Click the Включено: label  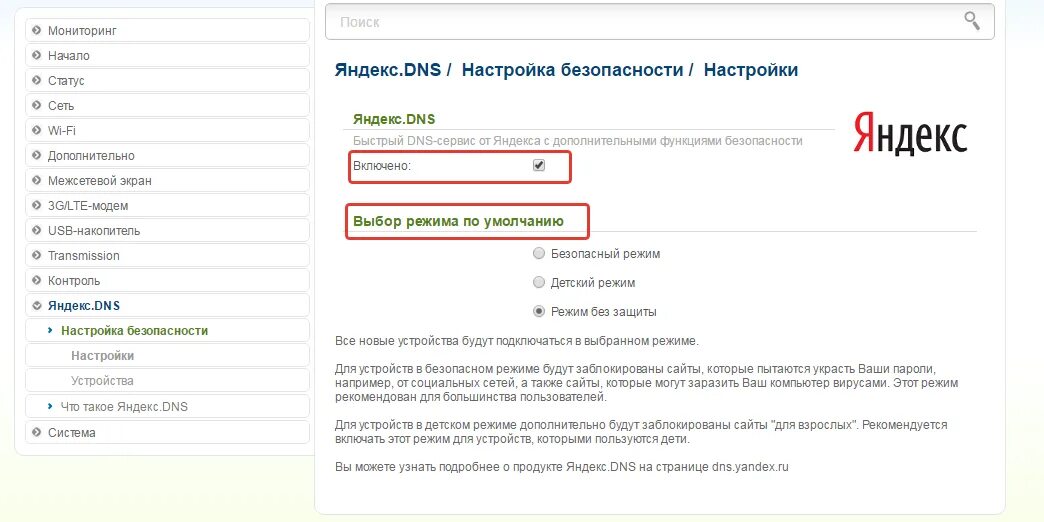[x=382, y=166]
